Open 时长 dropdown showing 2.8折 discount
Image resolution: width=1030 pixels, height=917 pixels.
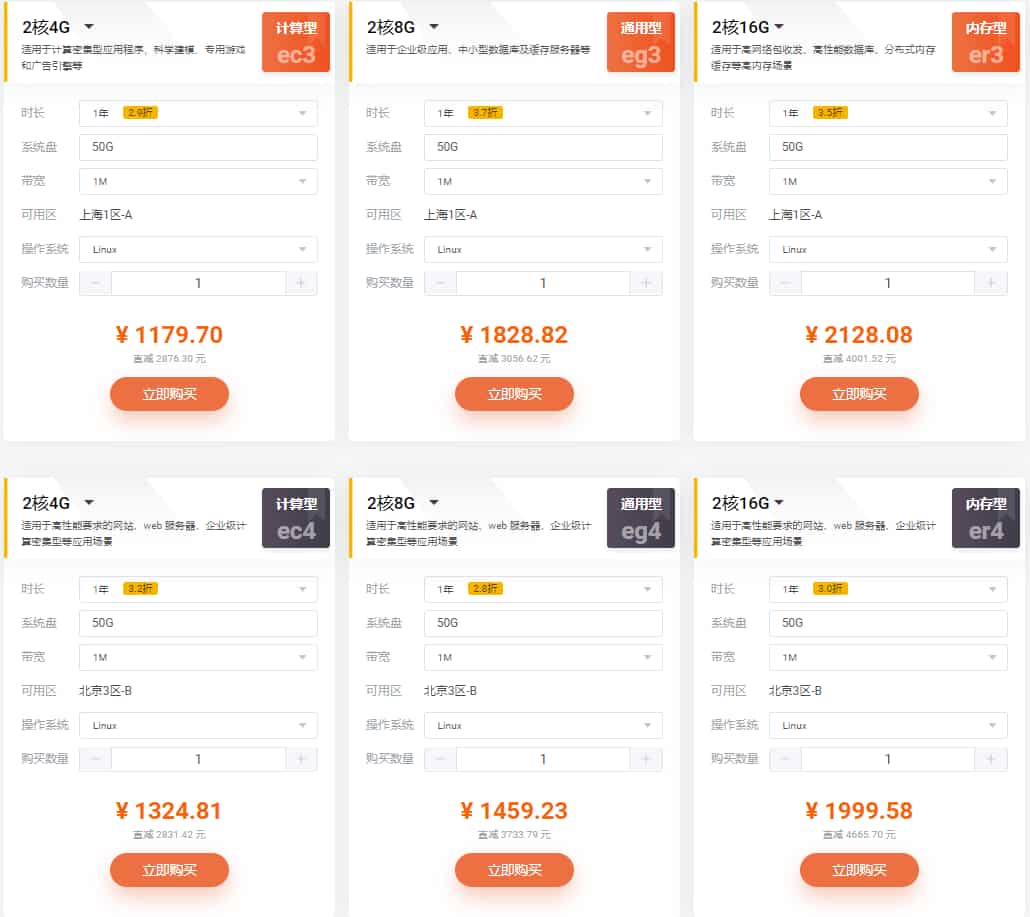pos(543,589)
